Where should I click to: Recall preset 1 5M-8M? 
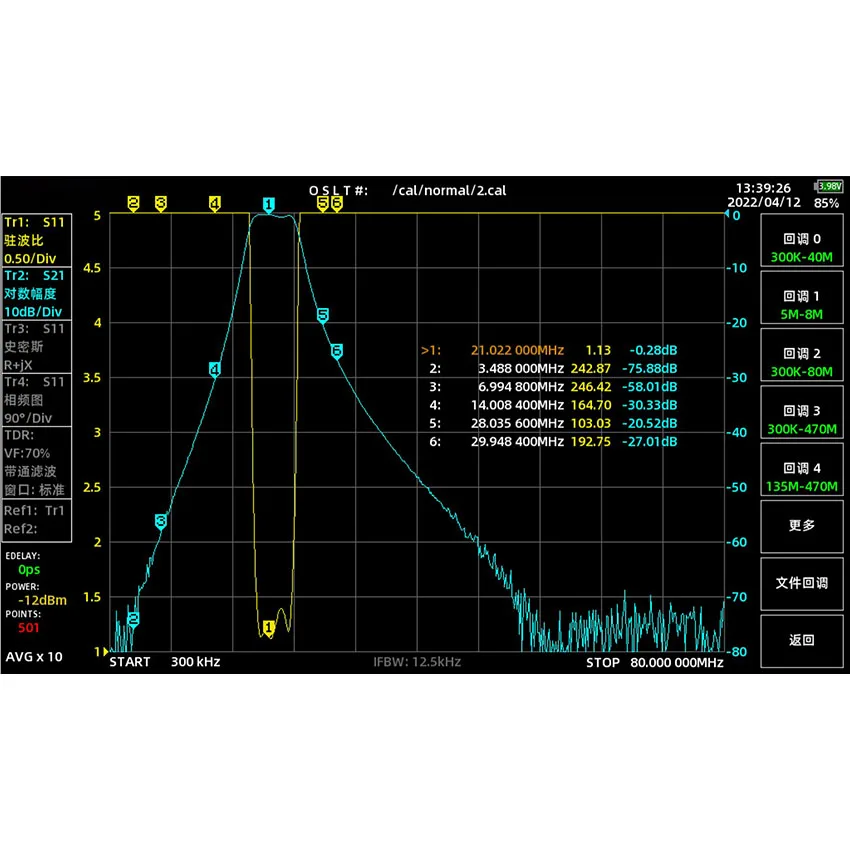coord(802,298)
